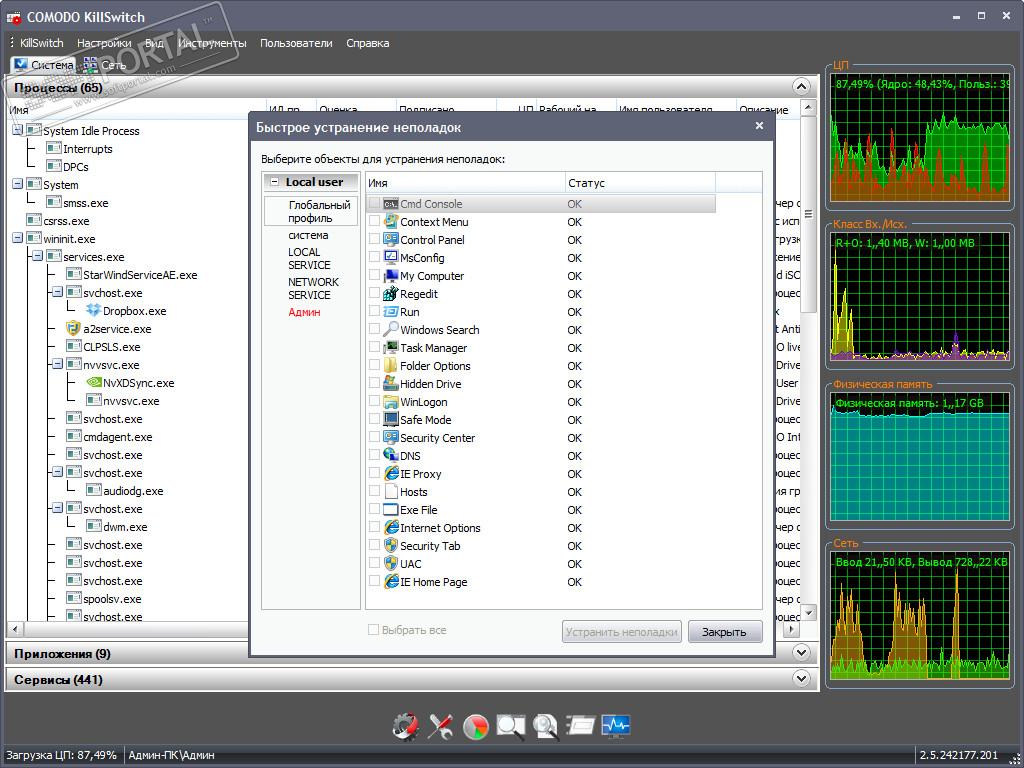
Task: Expand the Сервисы (441) section
Action: 800,679
